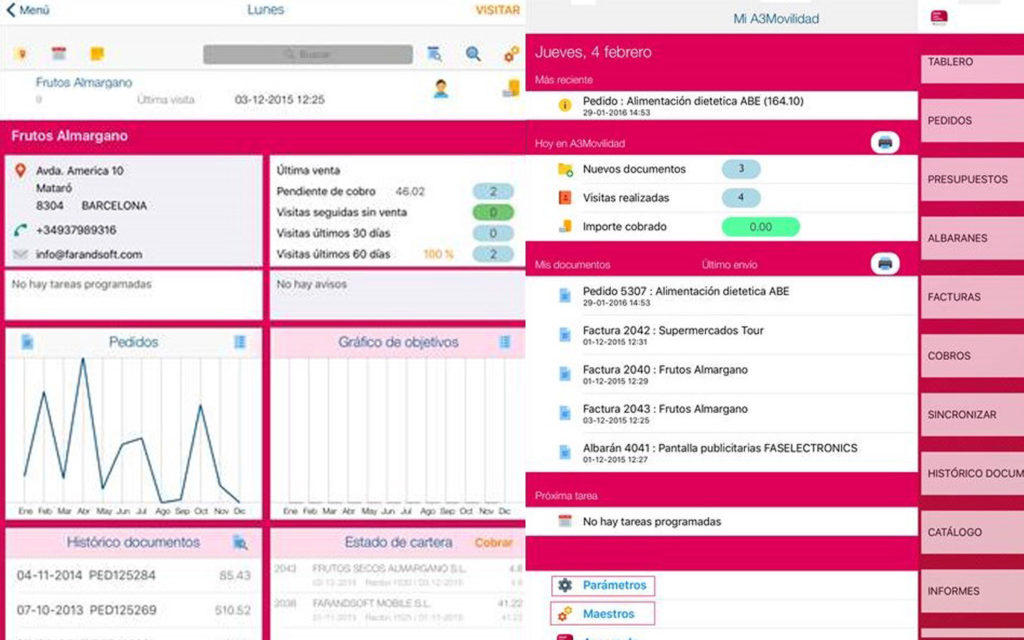Tap the Cobrar link in Estado de cartera
1024x640 pixels.
coord(493,542)
